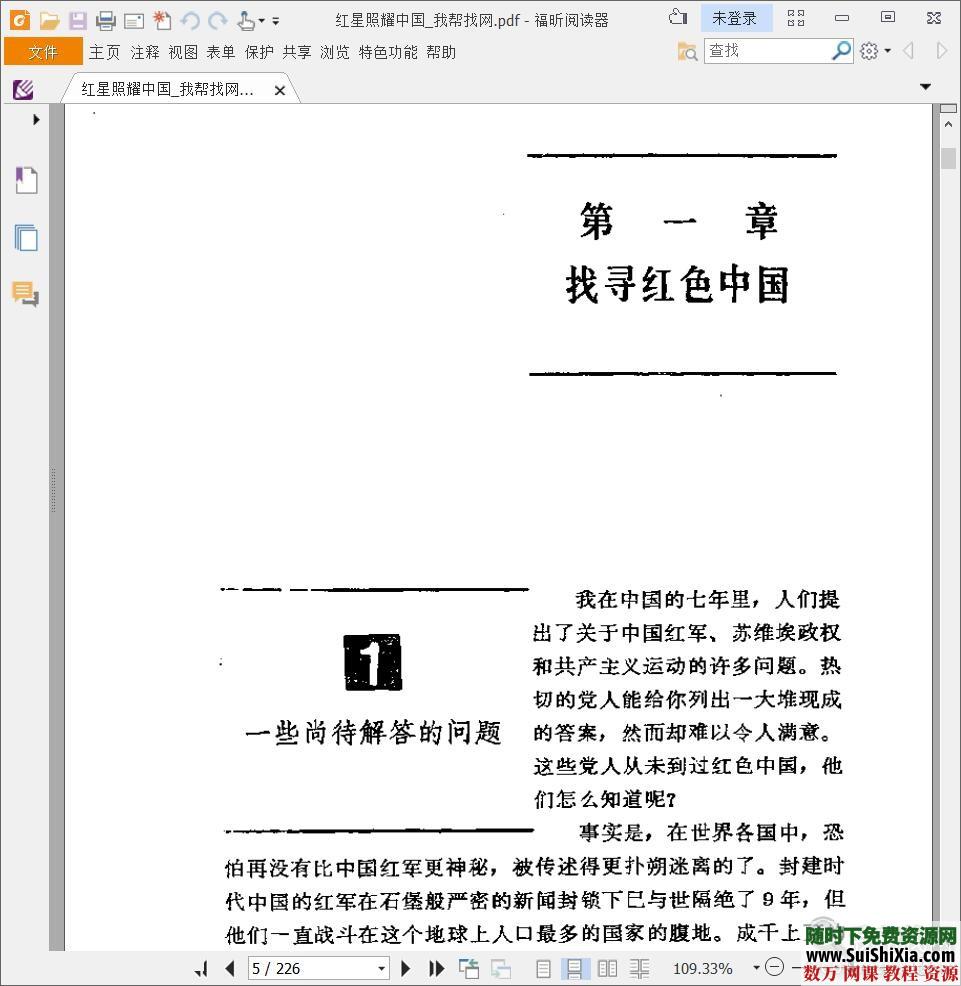The width and height of the screenshot is (961, 986).
Task: Print the document via the Print icon
Action: (104, 19)
